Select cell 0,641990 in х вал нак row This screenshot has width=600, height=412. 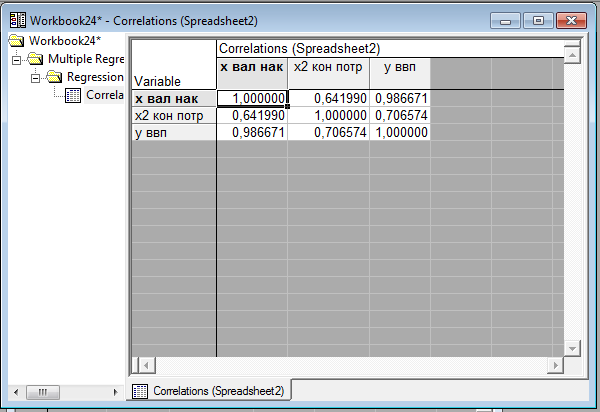coord(328,98)
